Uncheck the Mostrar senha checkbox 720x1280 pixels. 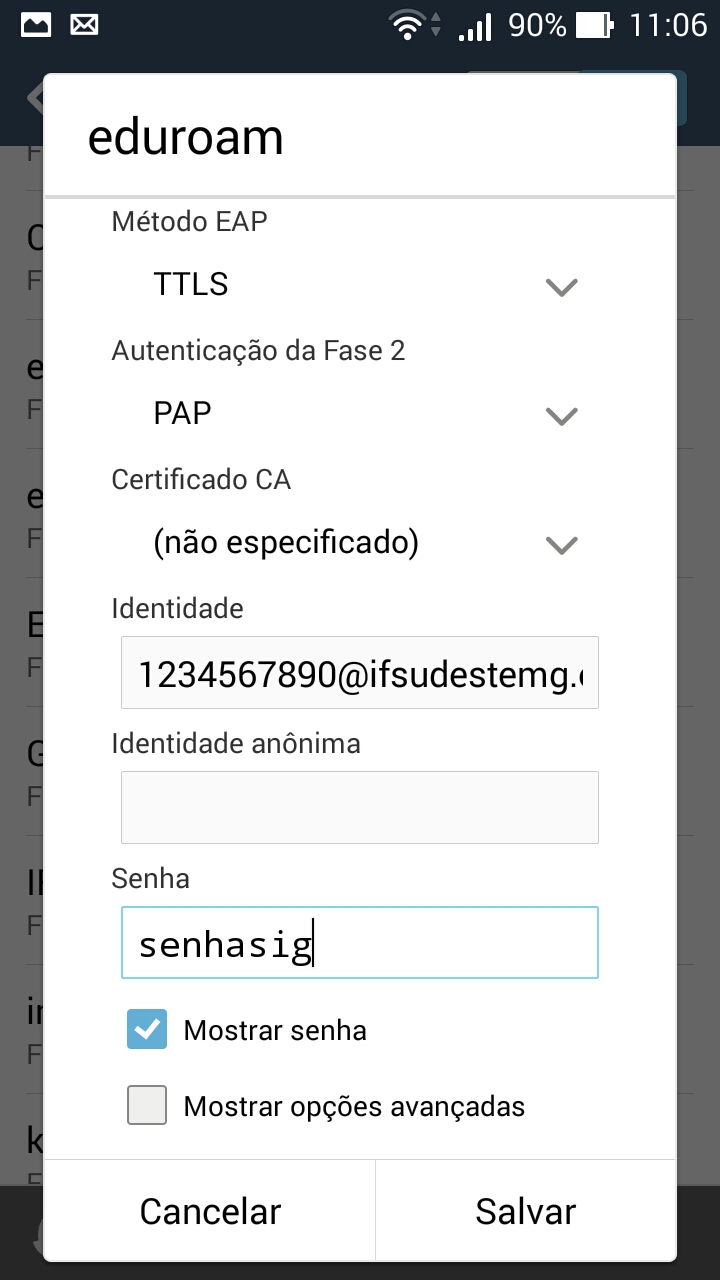147,1029
